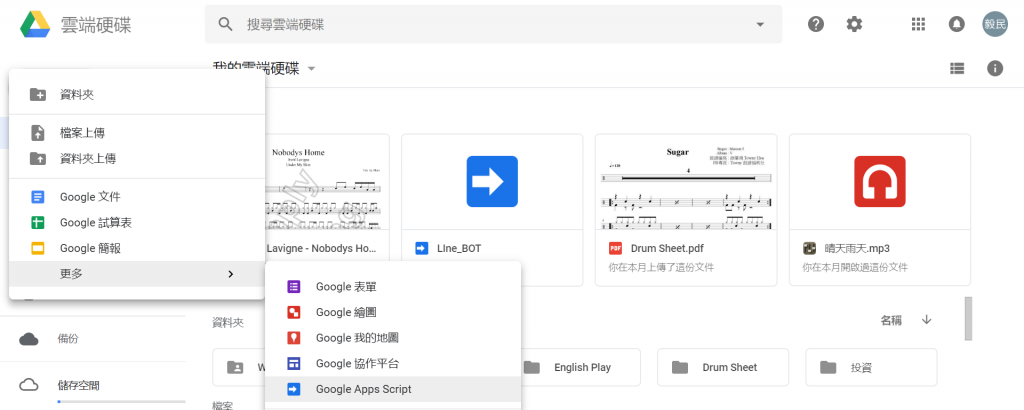Viewport: 1024px width, 410px height.
Task: Click the purple Google Forms icon
Action: (293, 287)
